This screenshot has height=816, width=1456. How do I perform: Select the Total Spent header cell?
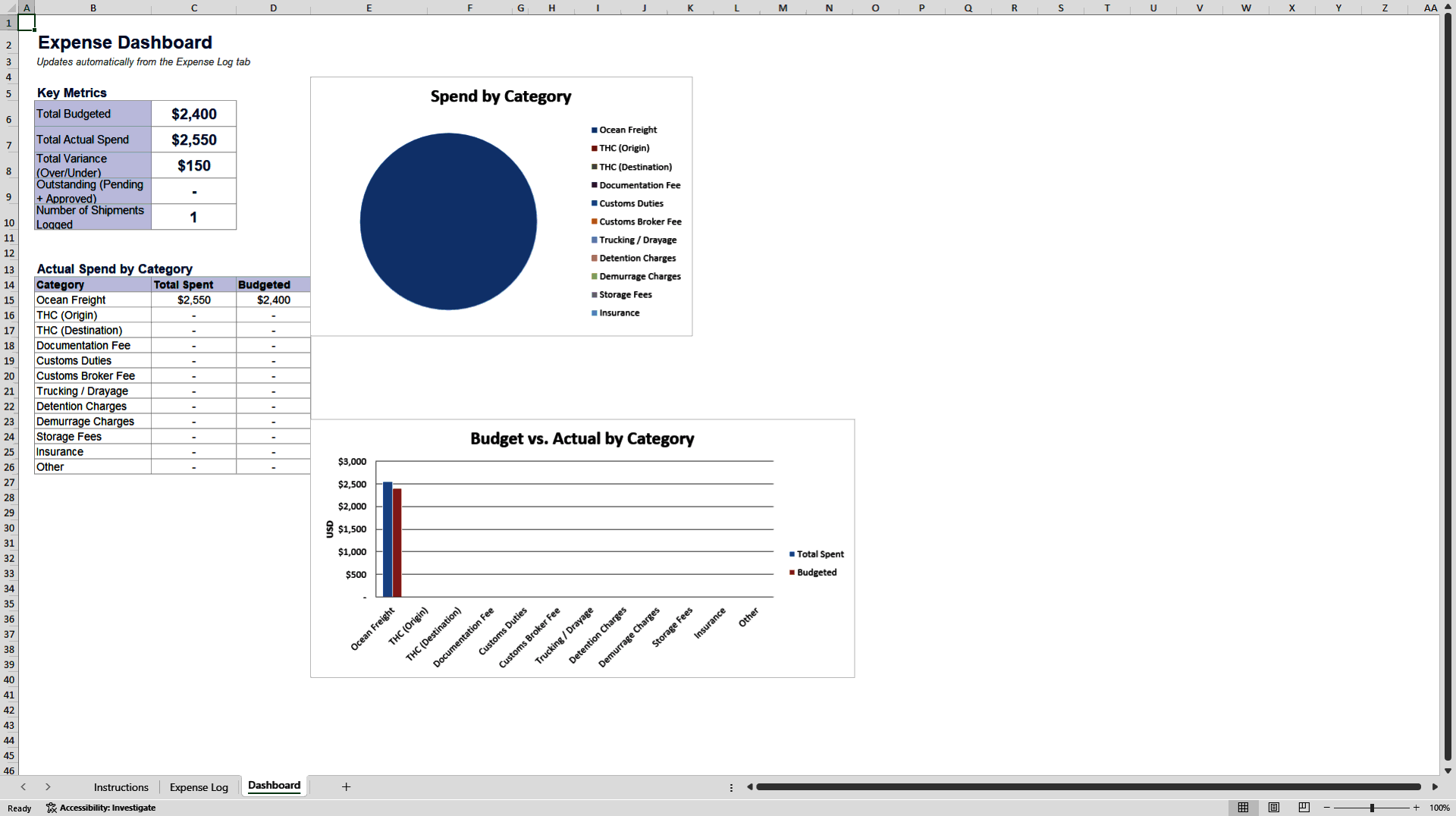pyautogui.click(x=193, y=284)
